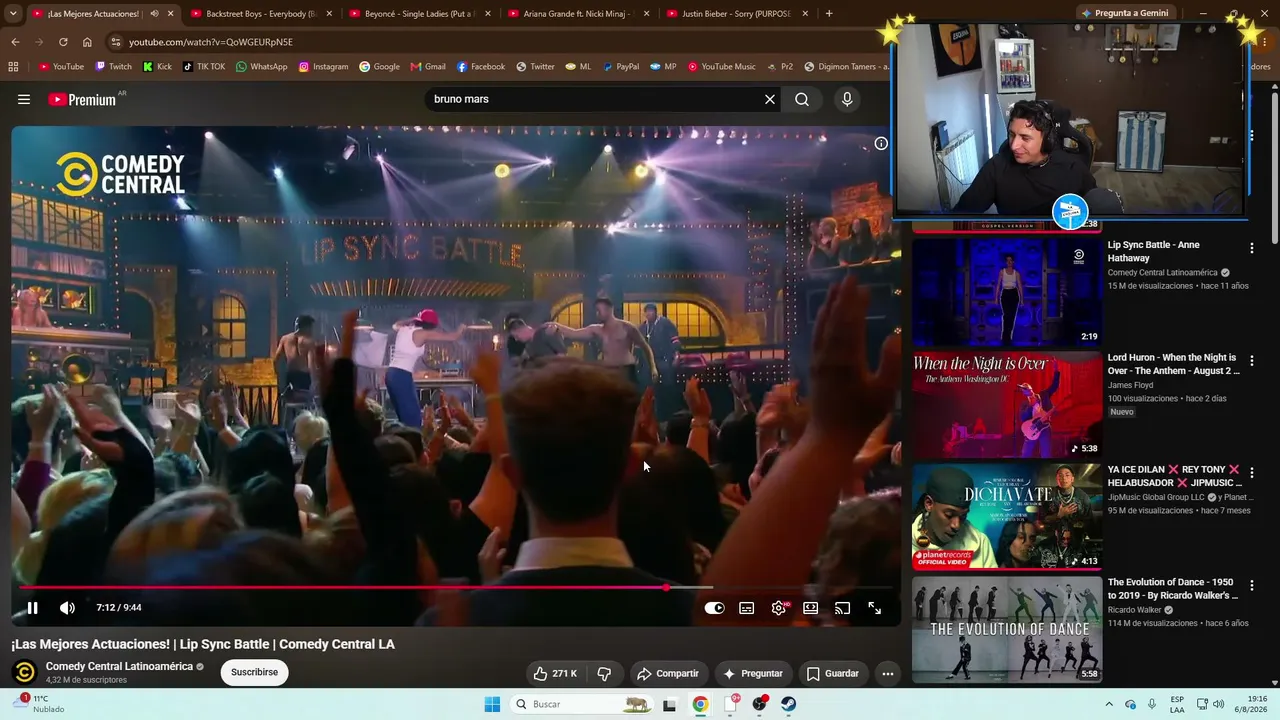Open options for Lord Huron video

[1251, 360]
